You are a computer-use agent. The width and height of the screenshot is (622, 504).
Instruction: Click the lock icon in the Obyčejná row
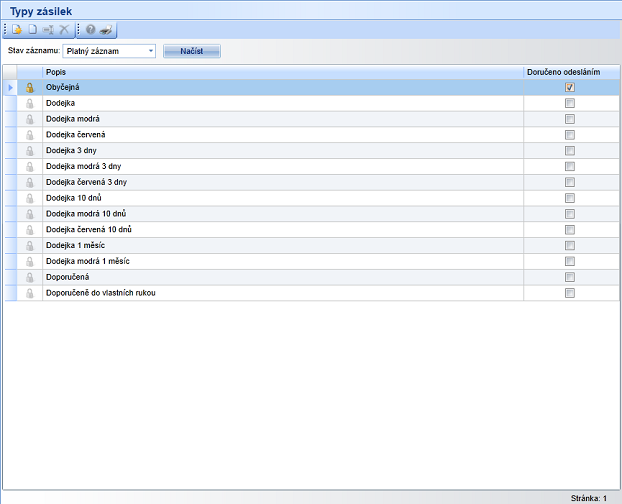point(30,88)
